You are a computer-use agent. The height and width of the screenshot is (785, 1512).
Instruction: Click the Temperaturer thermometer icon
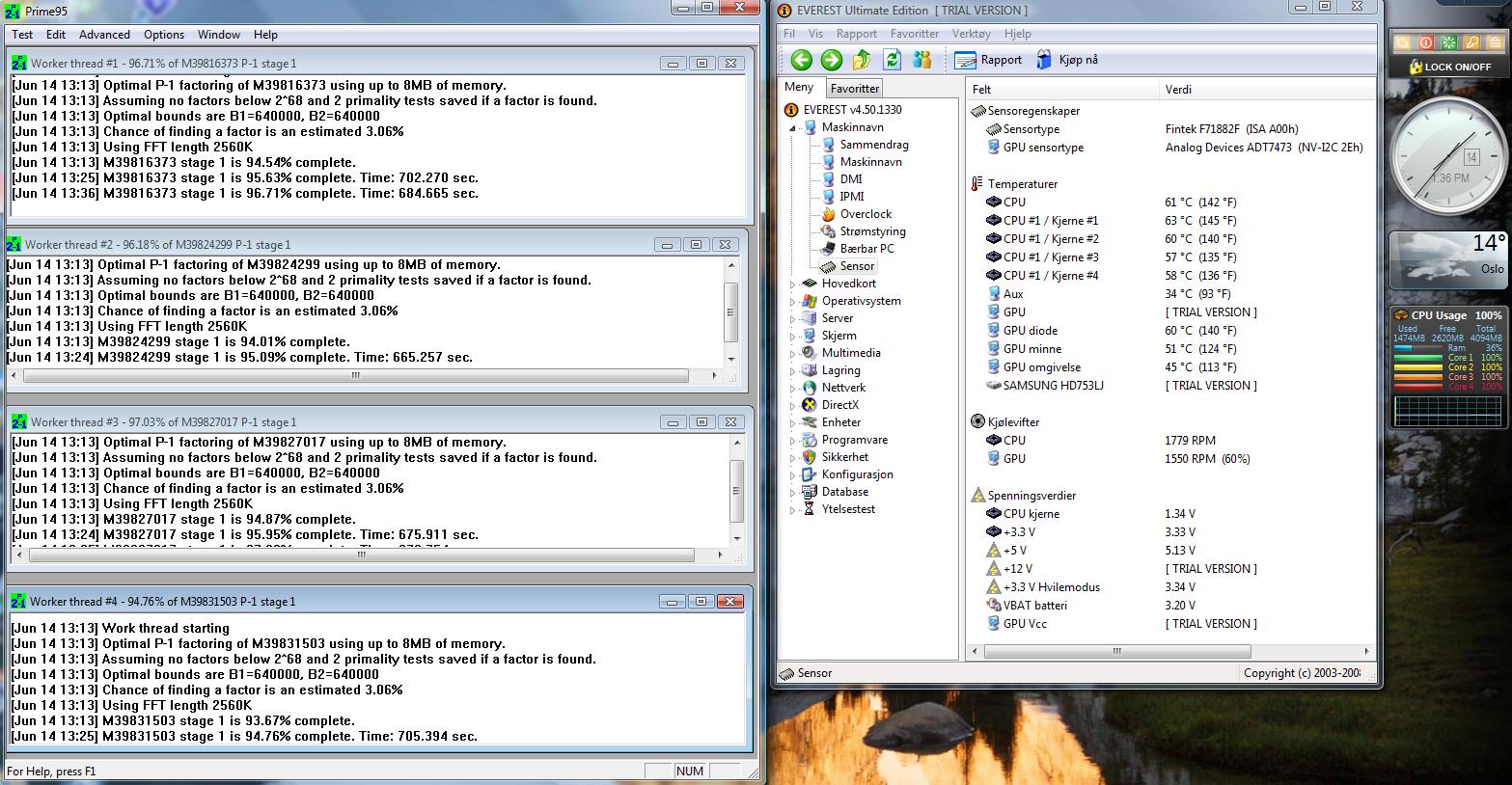pyautogui.click(x=978, y=184)
